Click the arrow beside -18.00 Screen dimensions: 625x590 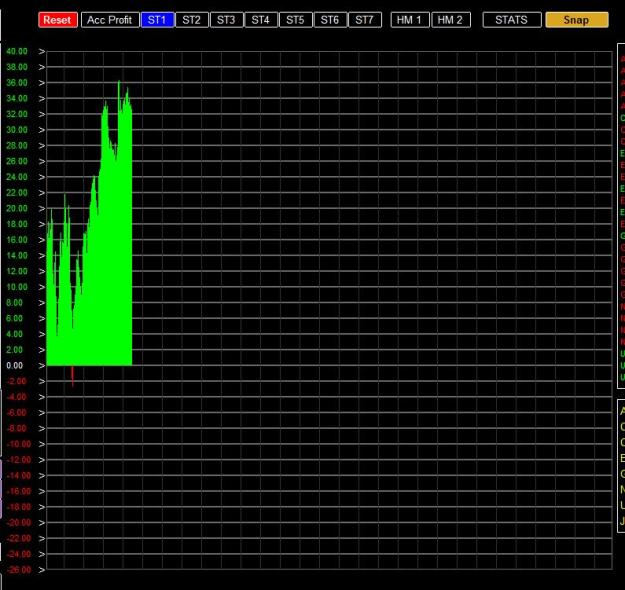click(42, 507)
